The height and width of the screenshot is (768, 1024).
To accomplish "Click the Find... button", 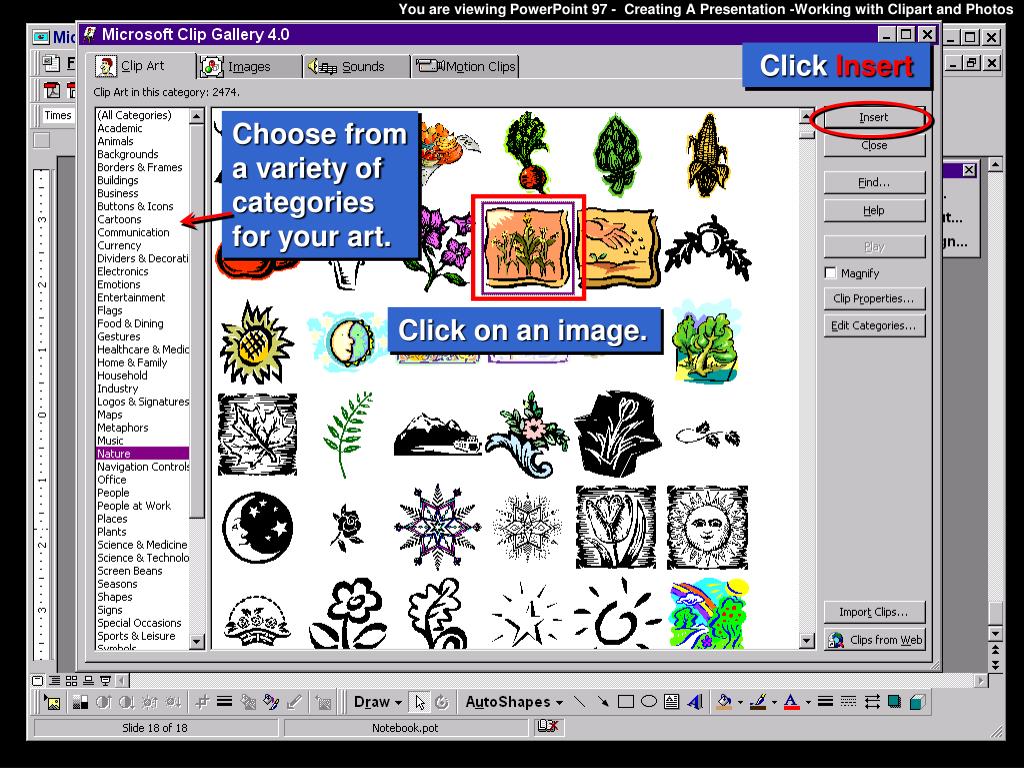I will tap(874, 183).
